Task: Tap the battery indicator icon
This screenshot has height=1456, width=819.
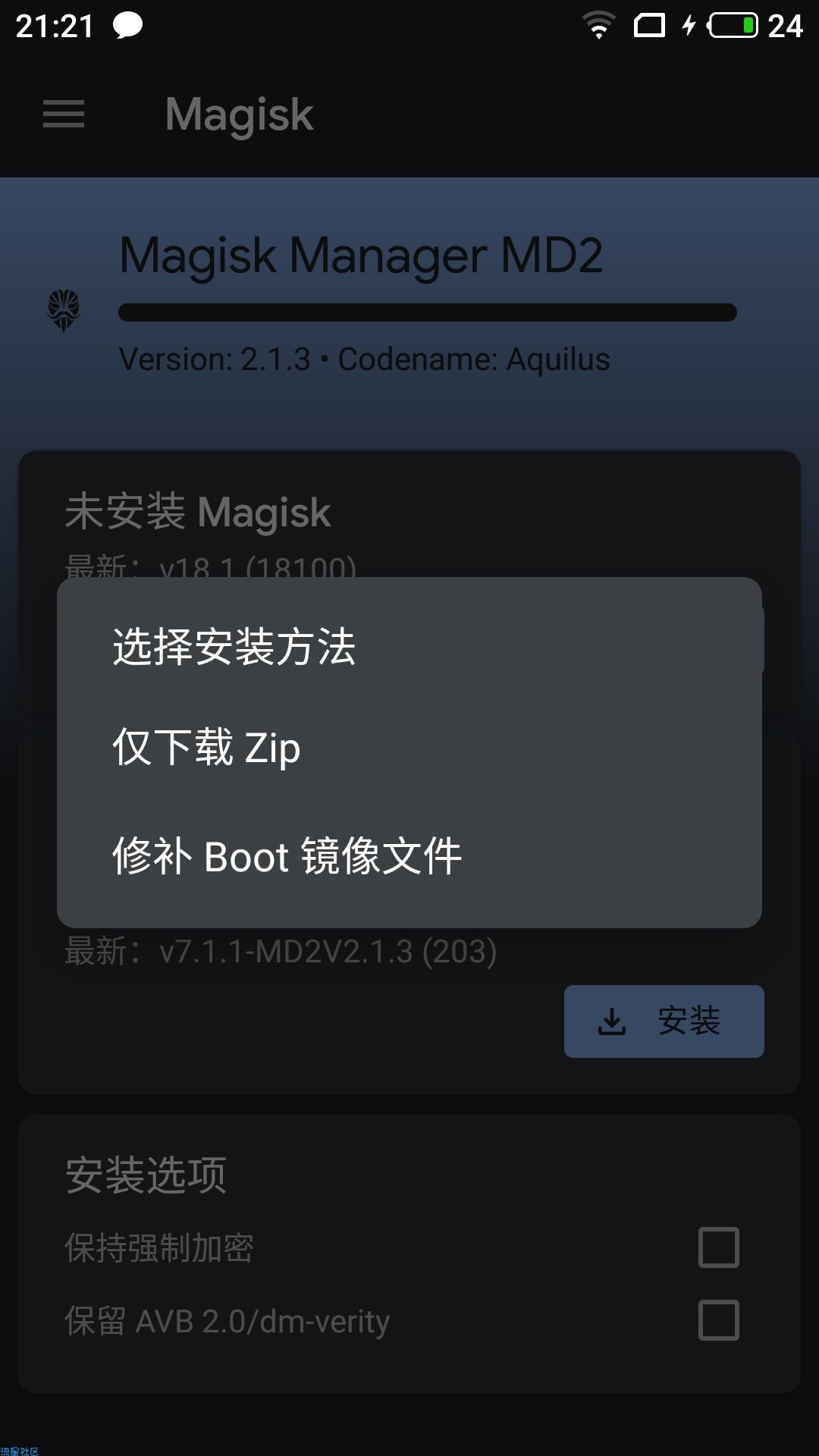Action: [x=733, y=26]
